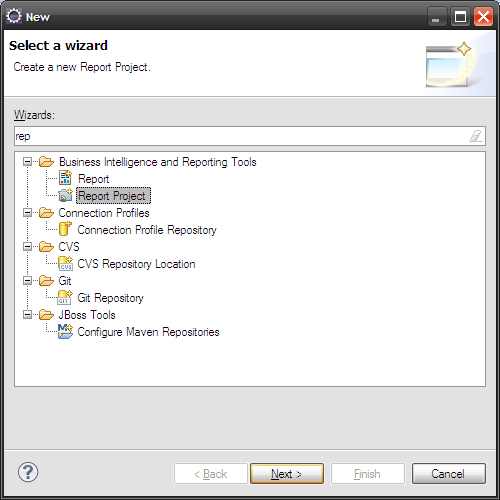Image resolution: width=500 pixels, height=500 pixels.
Task: Collapse Business Intelligence and Reporting Tools folder
Action: pyautogui.click(x=27, y=162)
